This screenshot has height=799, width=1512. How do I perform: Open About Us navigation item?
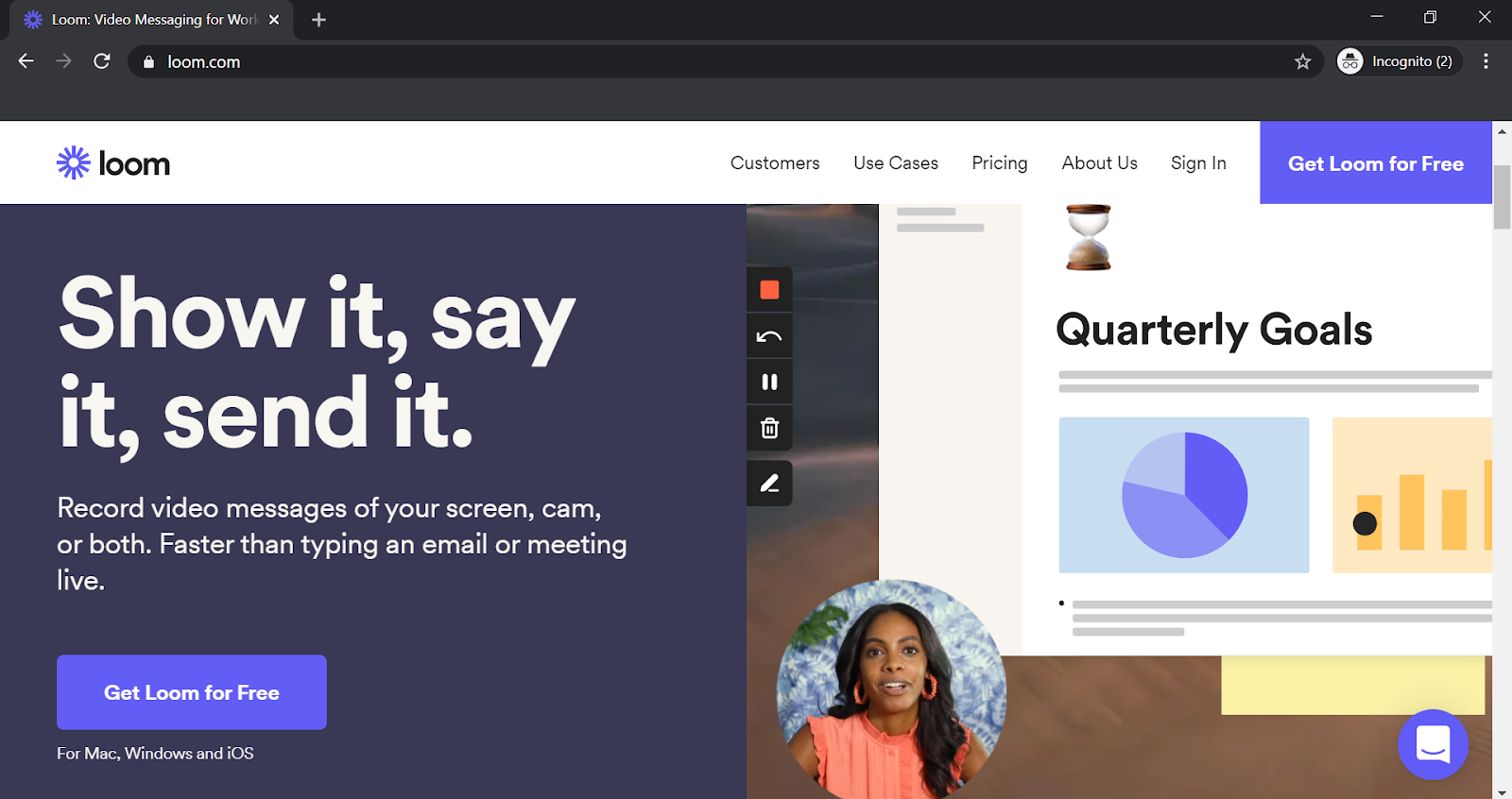[x=1100, y=163]
